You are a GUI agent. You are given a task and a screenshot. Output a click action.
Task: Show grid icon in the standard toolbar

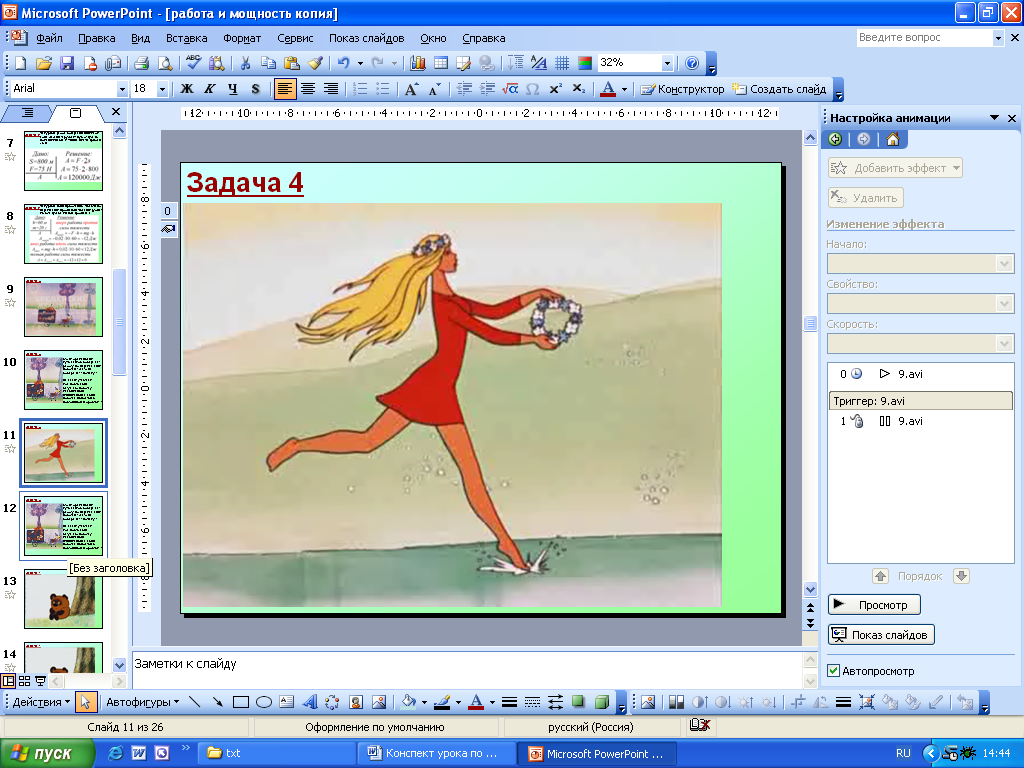[562, 63]
